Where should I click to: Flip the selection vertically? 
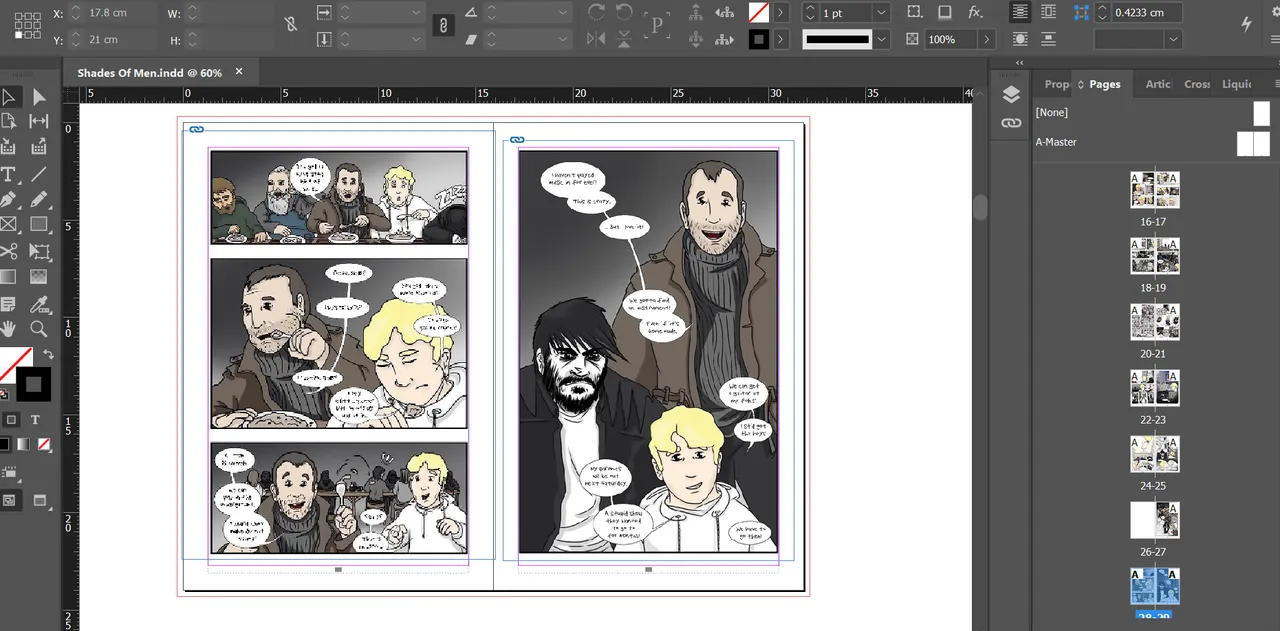point(625,39)
